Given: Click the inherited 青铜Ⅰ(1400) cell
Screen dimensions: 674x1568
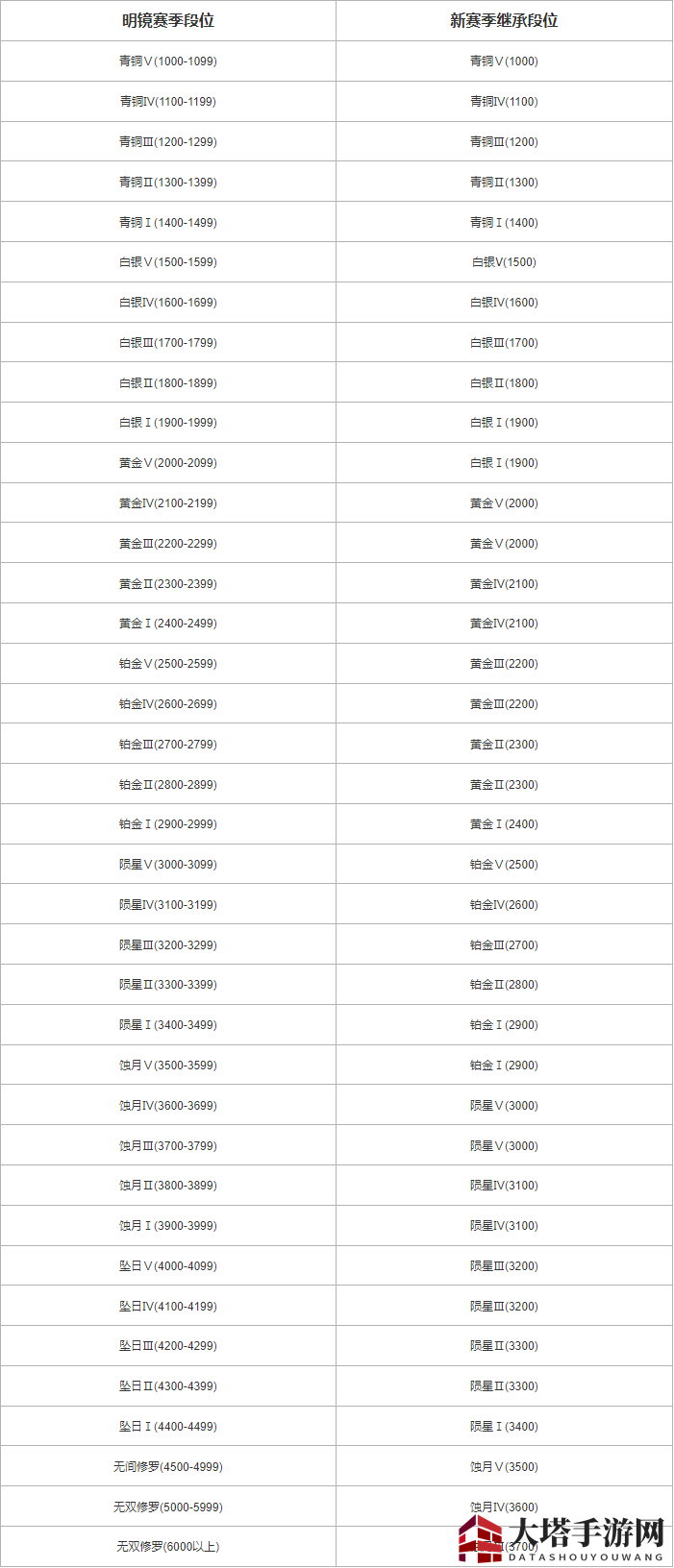Looking at the screenshot, I should pyautogui.click(x=504, y=222).
